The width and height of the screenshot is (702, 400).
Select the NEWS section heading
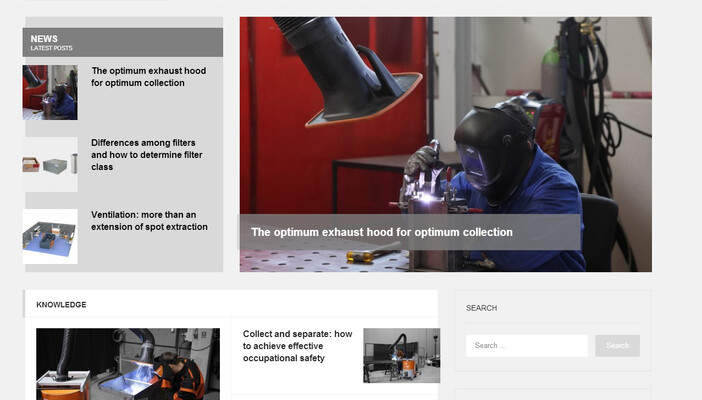click(44, 39)
